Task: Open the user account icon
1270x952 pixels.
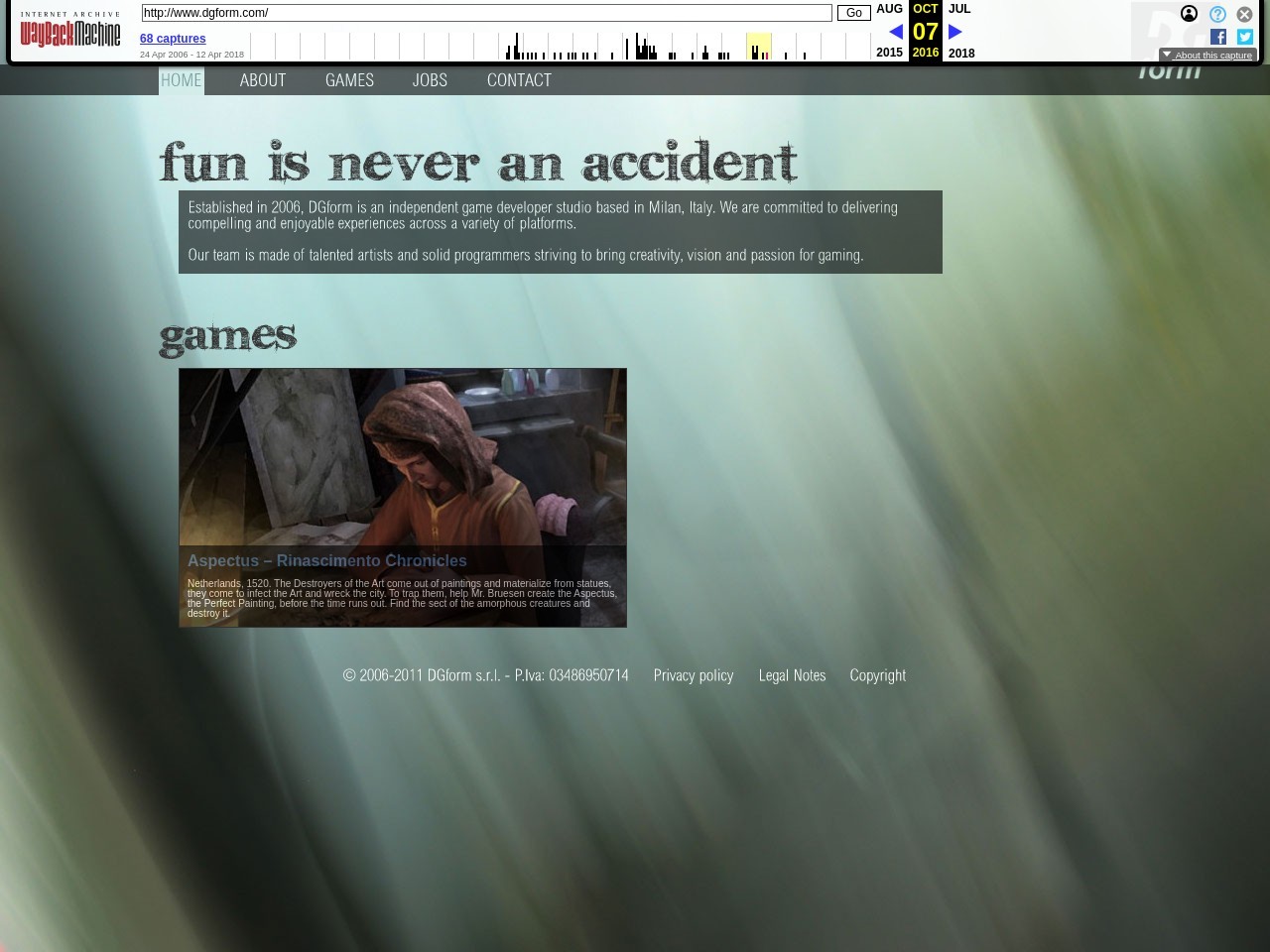Action: click(x=1189, y=14)
